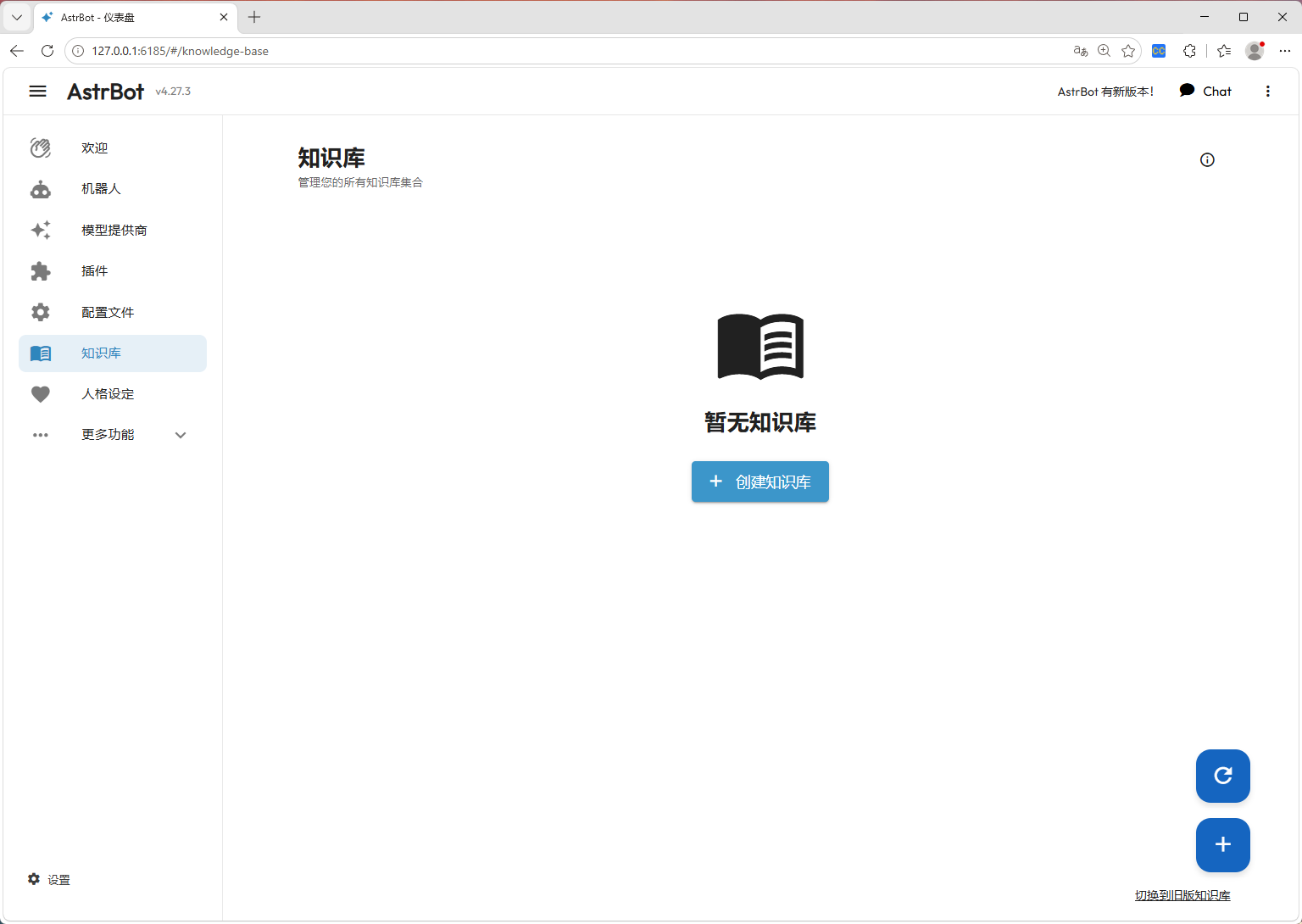This screenshot has width=1302, height=924.
Task: Go to 插件 plugins page
Action: 113,271
